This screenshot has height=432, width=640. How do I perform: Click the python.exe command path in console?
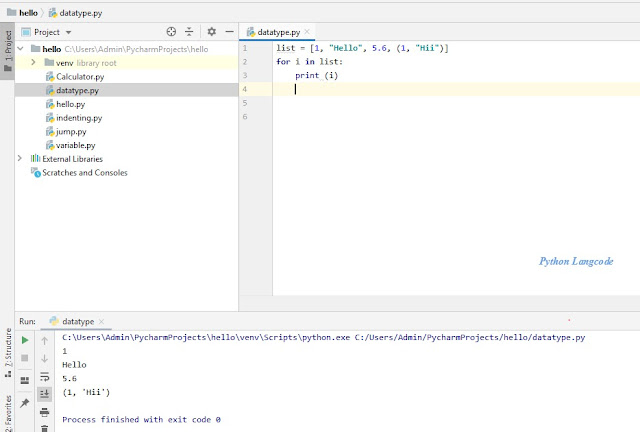(x=206, y=337)
